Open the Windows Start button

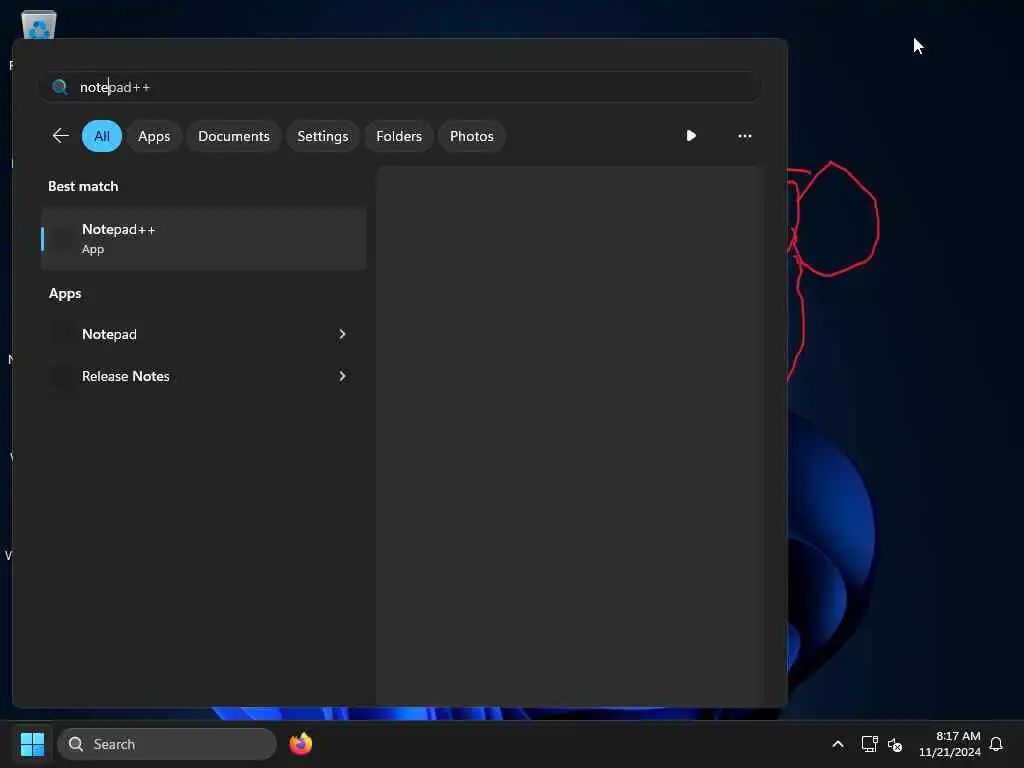click(33, 744)
